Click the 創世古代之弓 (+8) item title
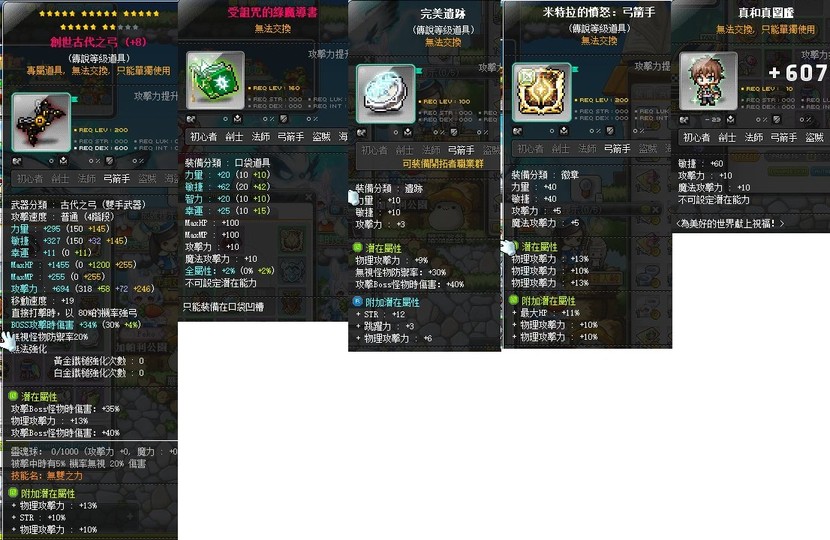Viewport: 830px width, 540px height. (98, 42)
